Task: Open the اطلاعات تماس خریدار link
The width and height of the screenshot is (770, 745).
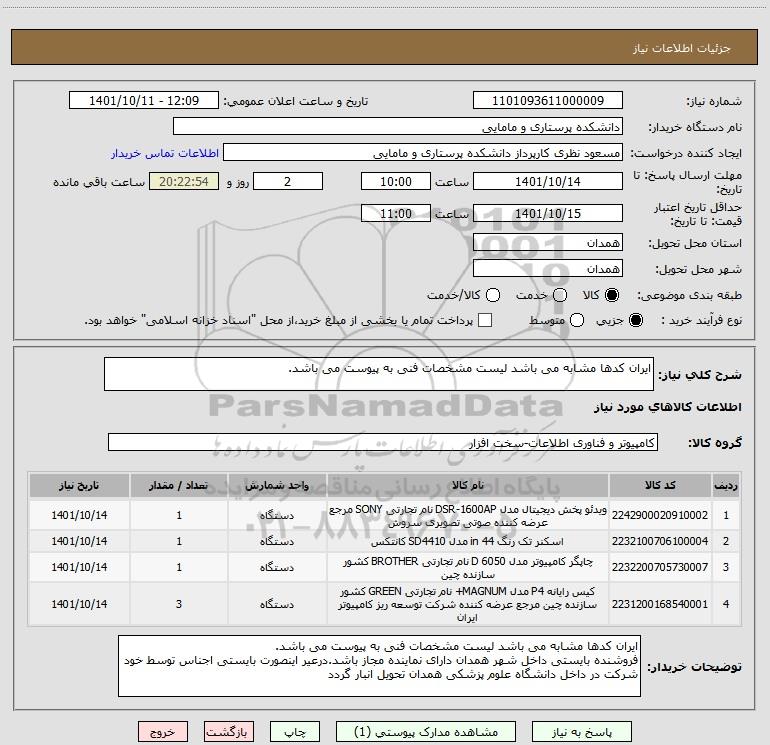Action: click(x=165, y=153)
